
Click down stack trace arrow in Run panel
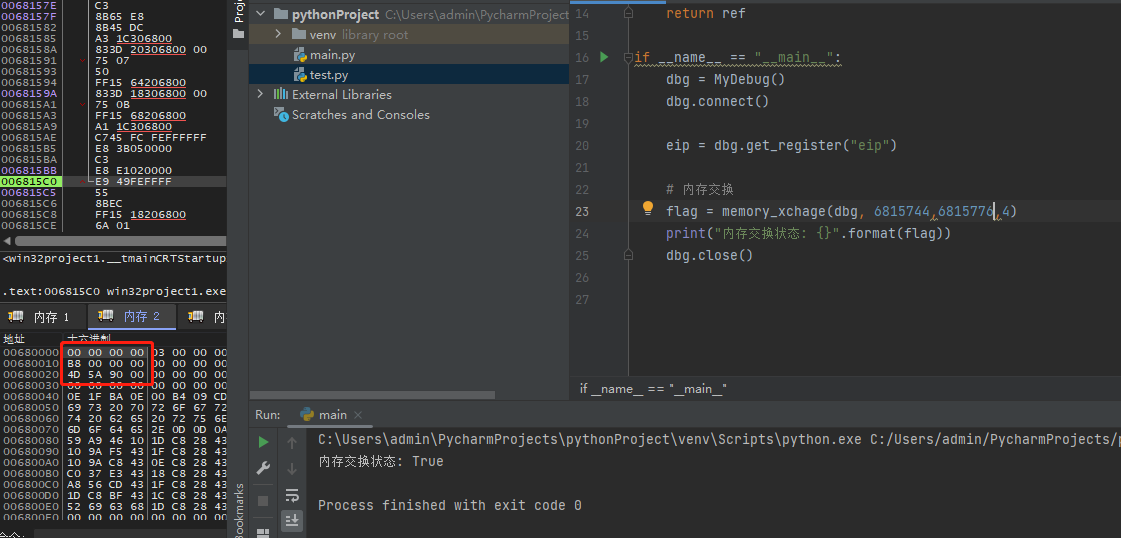click(x=292, y=469)
